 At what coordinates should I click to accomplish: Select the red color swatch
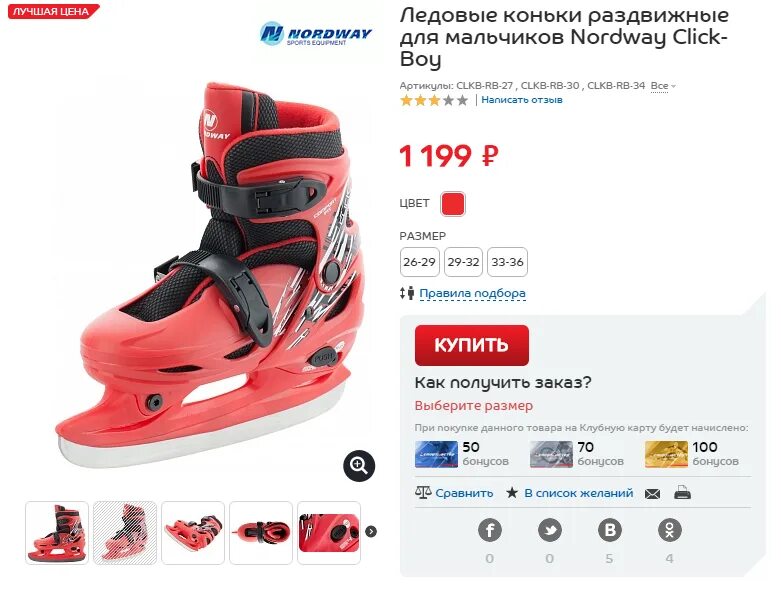[453, 204]
